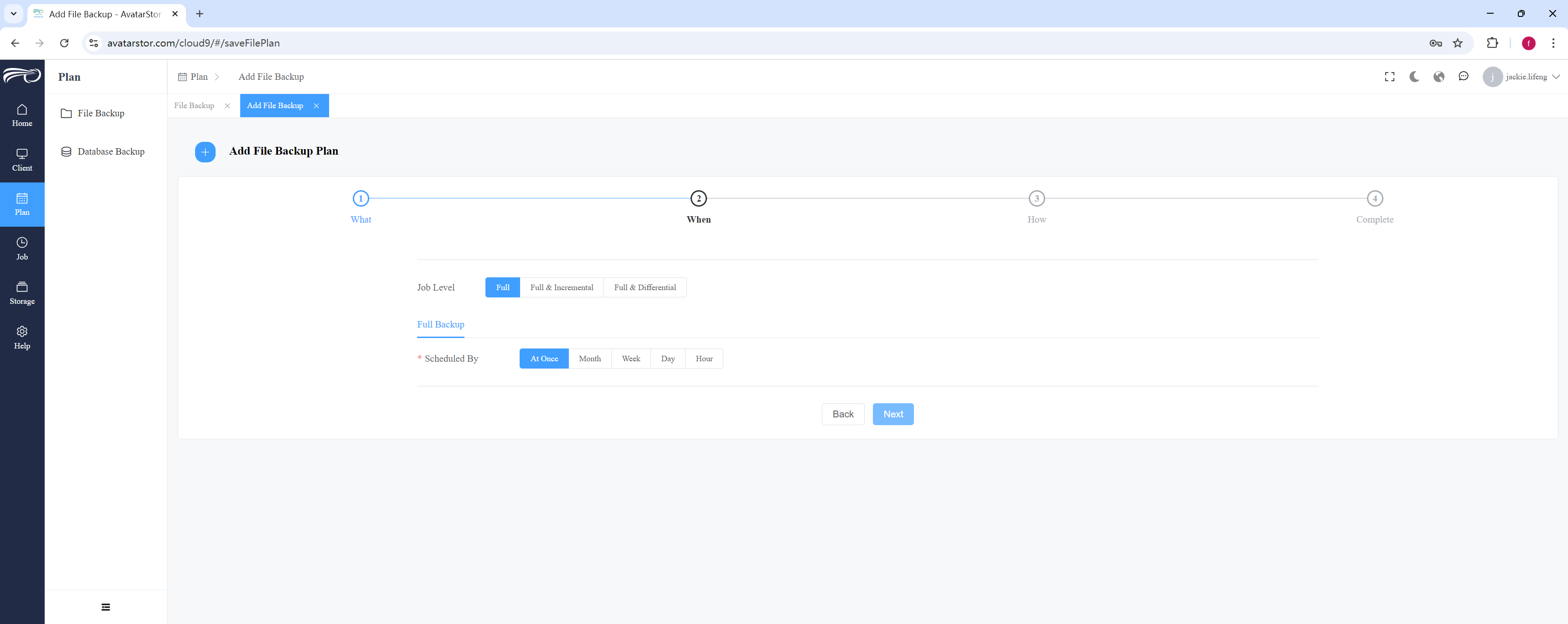The image size is (1568, 624).
Task: Select Full & Differential job level
Action: click(x=645, y=288)
